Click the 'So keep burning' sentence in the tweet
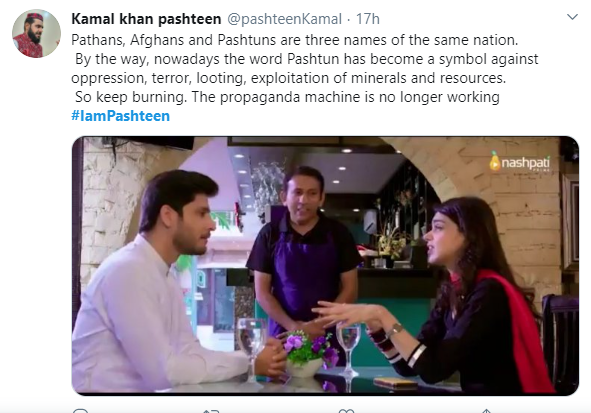 pos(287,97)
